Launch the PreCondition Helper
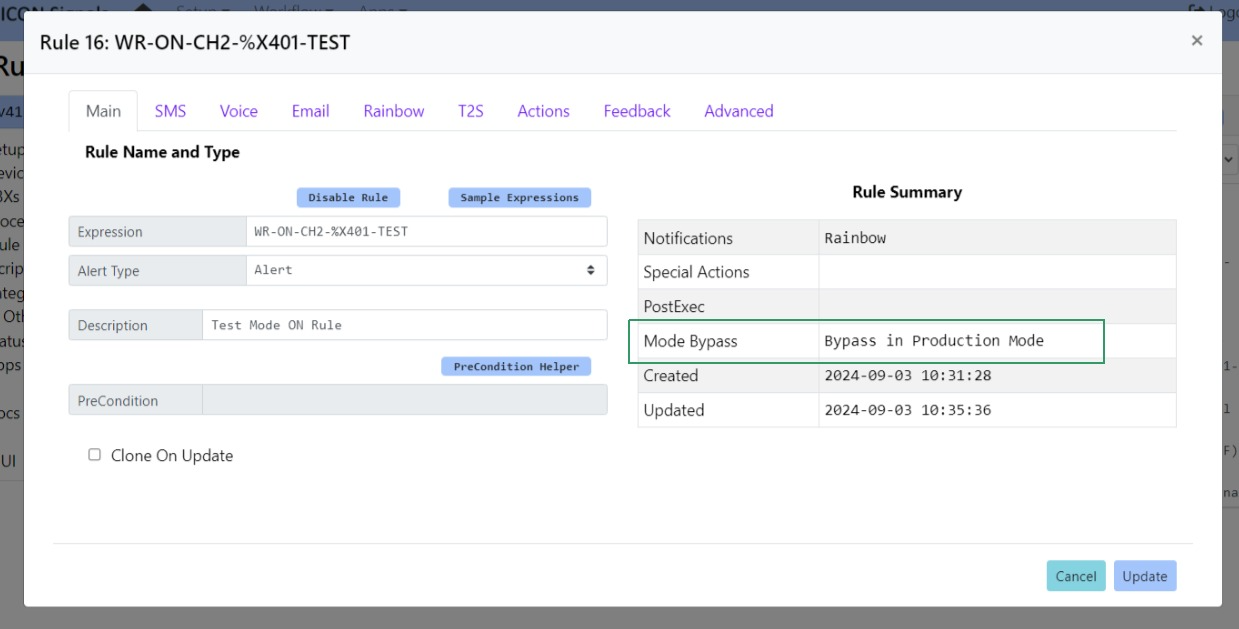The height and width of the screenshot is (629, 1239). [516, 366]
